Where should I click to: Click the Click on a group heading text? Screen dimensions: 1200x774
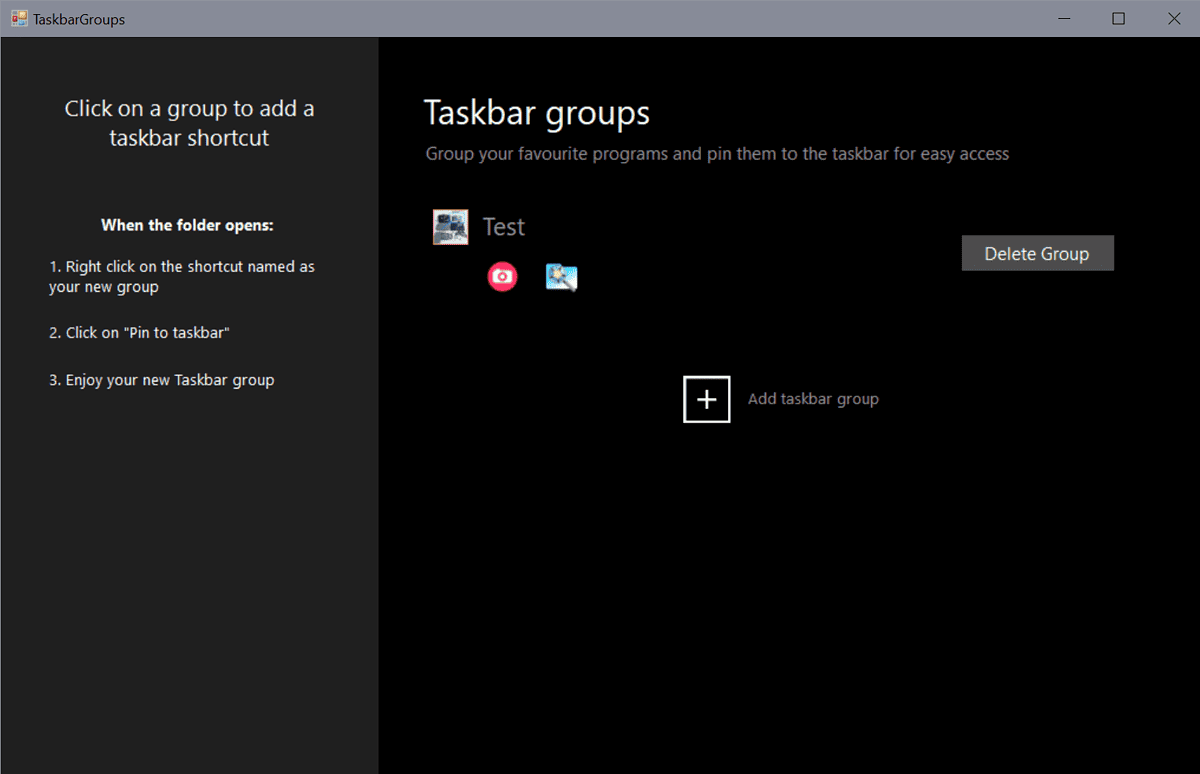(x=189, y=122)
